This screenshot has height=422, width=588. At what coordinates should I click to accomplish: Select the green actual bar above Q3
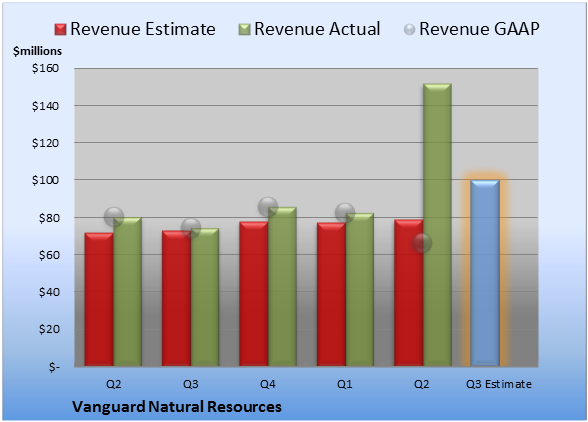pos(205,297)
